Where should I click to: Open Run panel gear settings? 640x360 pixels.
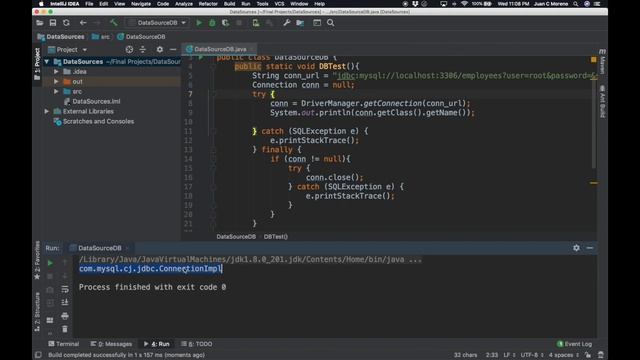tap(576, 248)
